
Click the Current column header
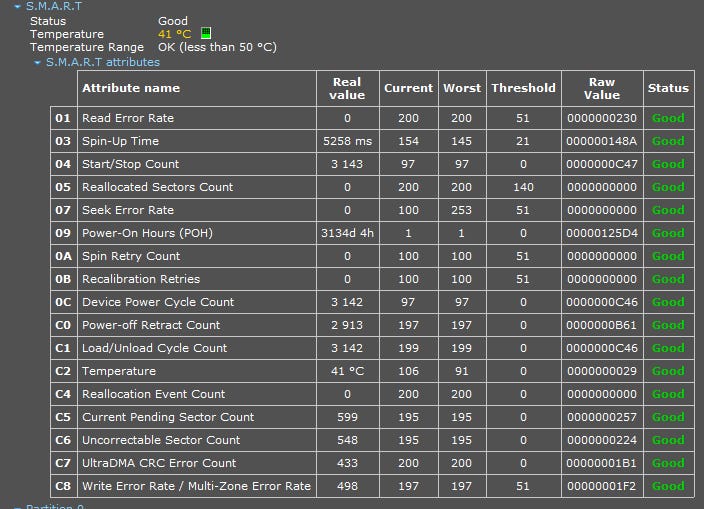point(408,88)
